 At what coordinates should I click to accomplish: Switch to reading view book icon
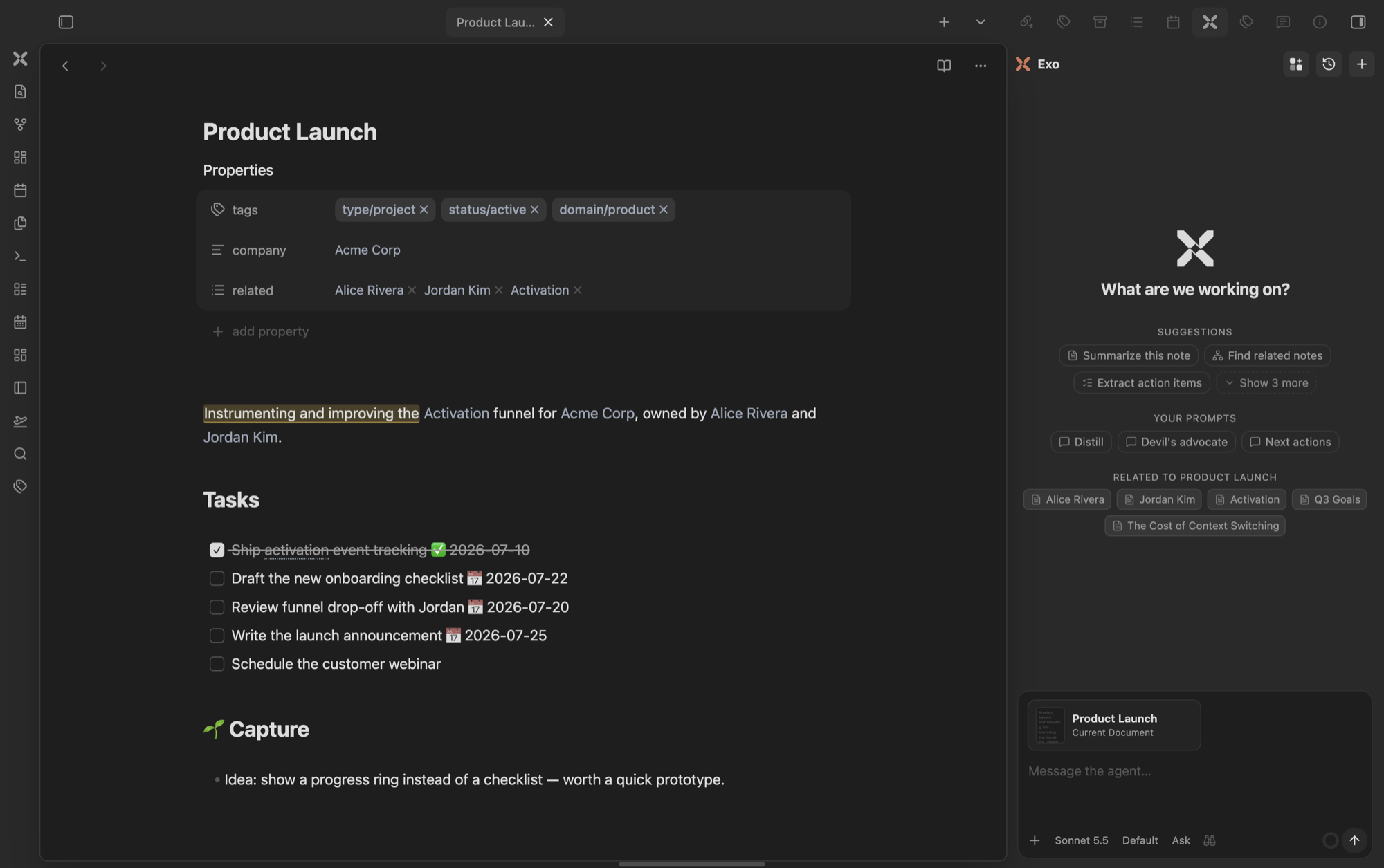tap(944, 66)
